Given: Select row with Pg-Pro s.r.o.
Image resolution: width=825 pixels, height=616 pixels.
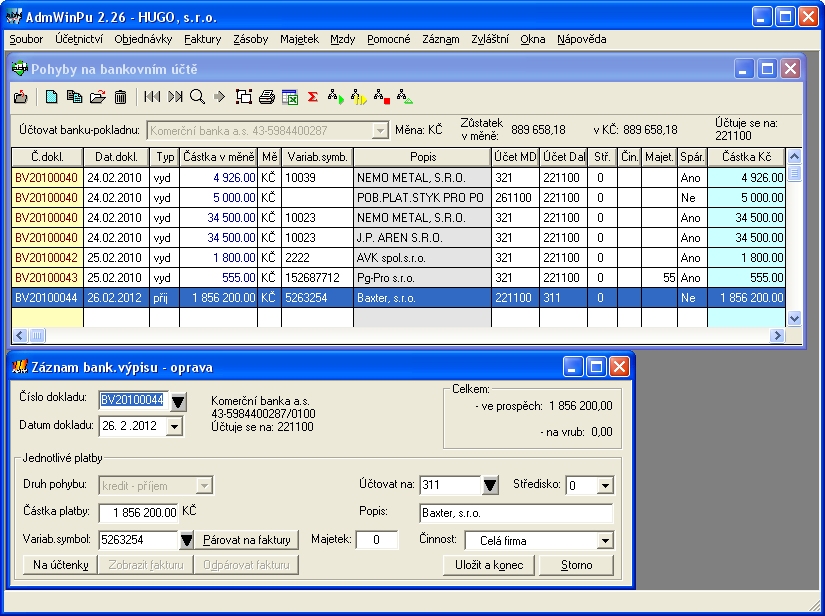Looking at the screenshot, I should [398, 278].
